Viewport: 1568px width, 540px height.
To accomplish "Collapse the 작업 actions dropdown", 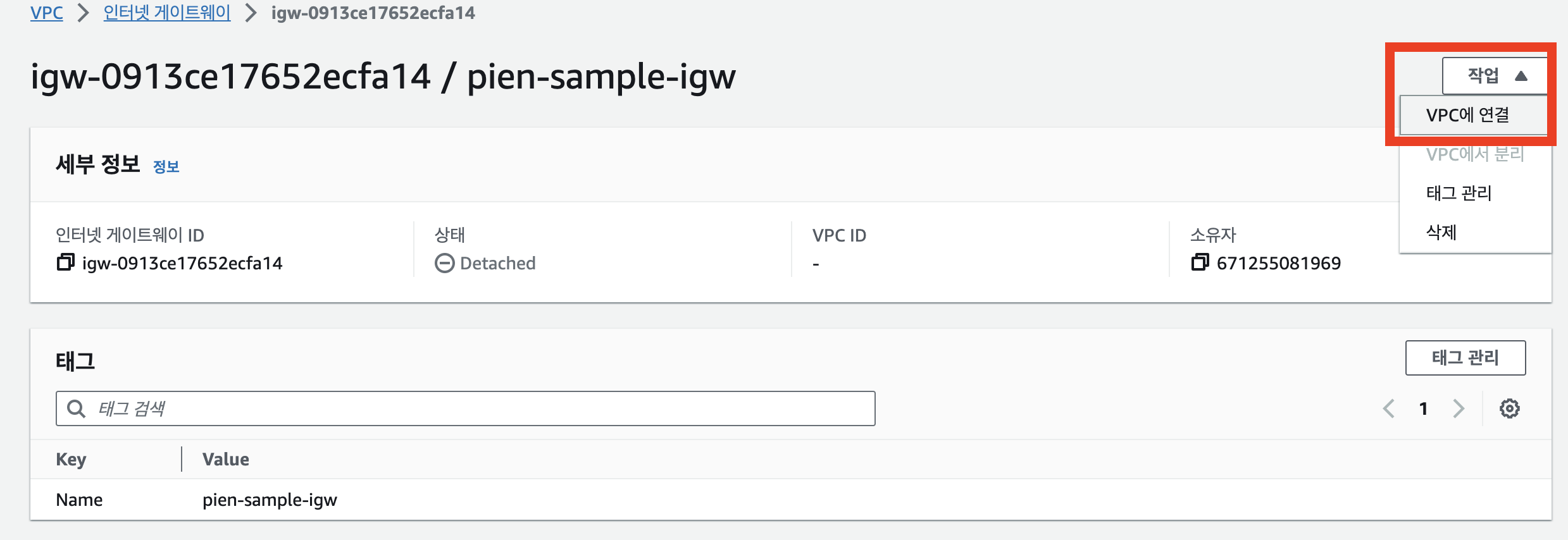I will (1495, 76).
